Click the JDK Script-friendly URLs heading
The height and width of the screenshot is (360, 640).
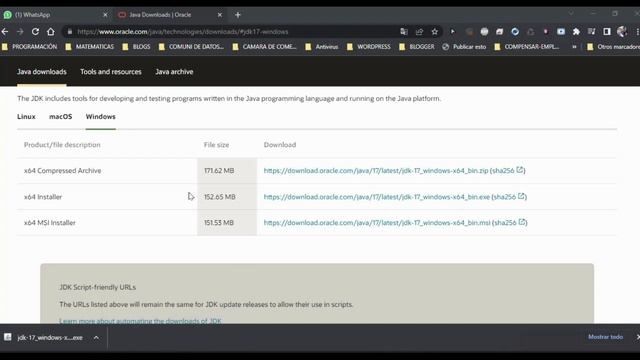[x=98, y=287]
